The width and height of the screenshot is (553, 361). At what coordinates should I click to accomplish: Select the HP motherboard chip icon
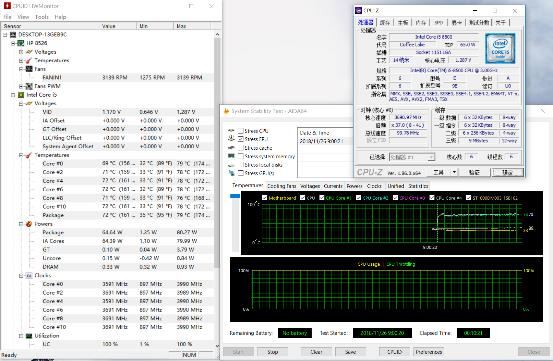(21, 43)
